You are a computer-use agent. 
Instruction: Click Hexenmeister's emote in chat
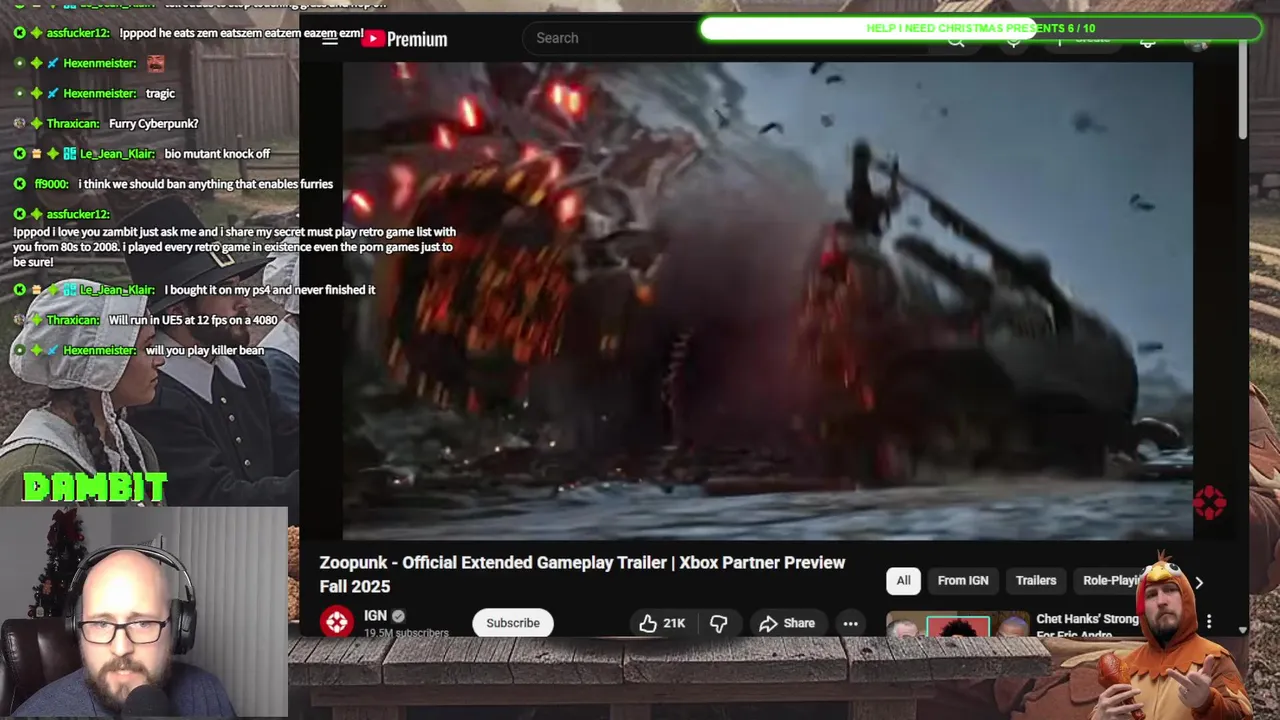tap(155, 63)
